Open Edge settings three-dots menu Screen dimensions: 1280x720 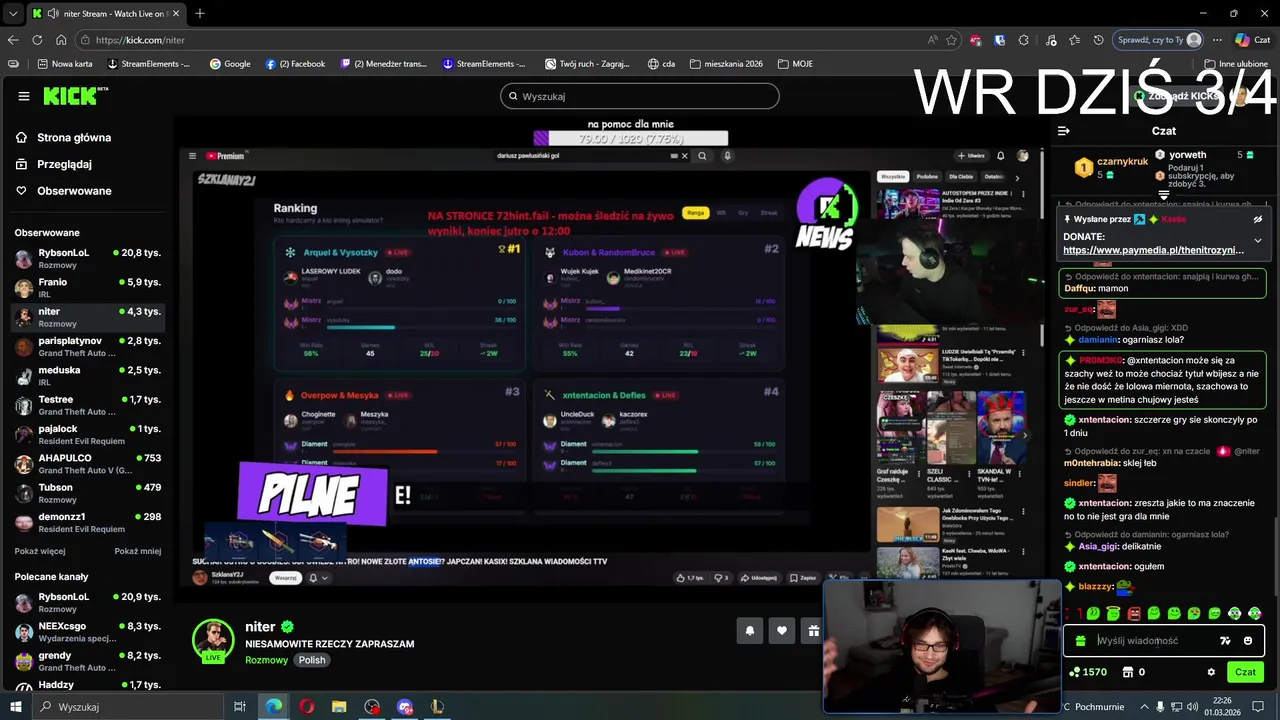click(x=1217, y=40)
